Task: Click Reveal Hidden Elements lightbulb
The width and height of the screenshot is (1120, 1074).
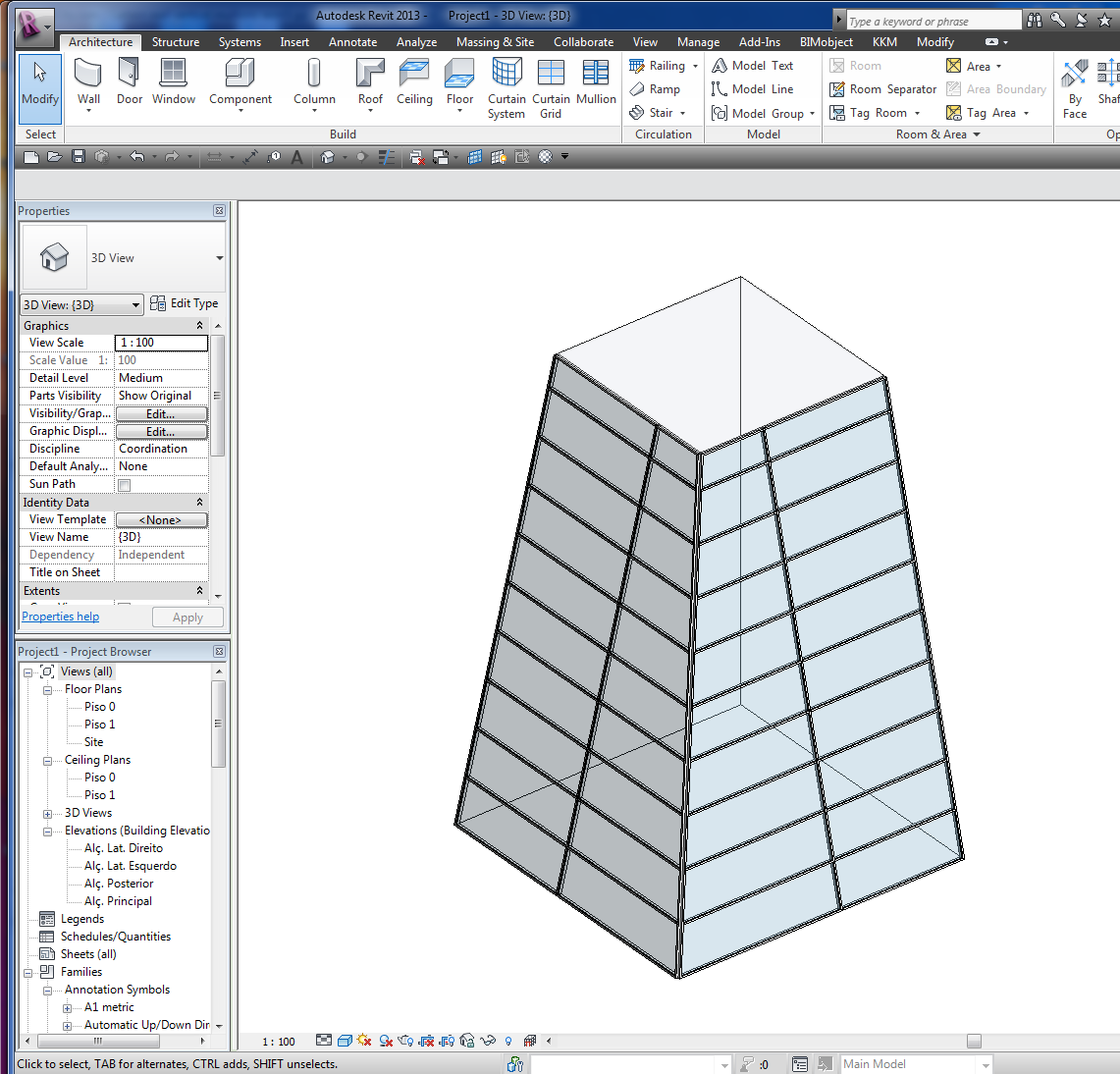Action: (507, 1040)
